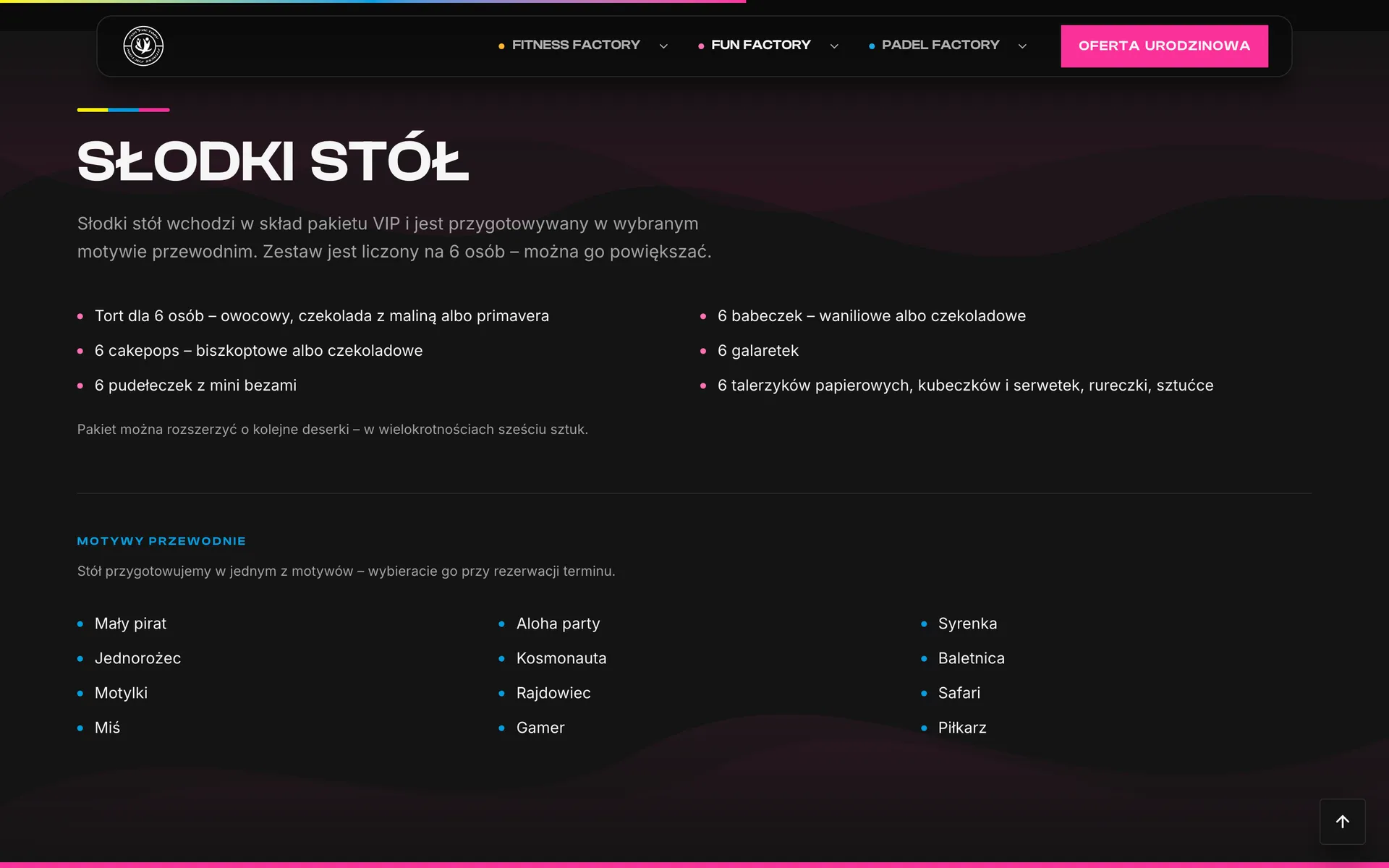Click the 'Jednorożec' theme
1389x868 pixels.
137,658
